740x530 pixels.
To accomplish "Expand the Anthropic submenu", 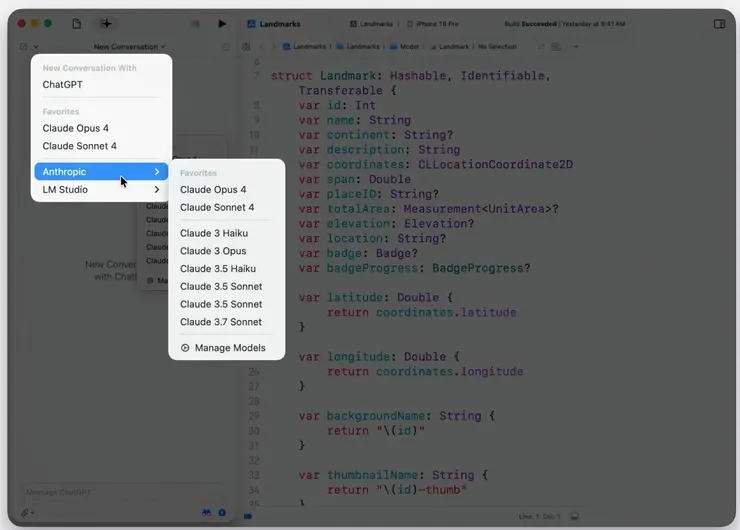I will point(101,172).
